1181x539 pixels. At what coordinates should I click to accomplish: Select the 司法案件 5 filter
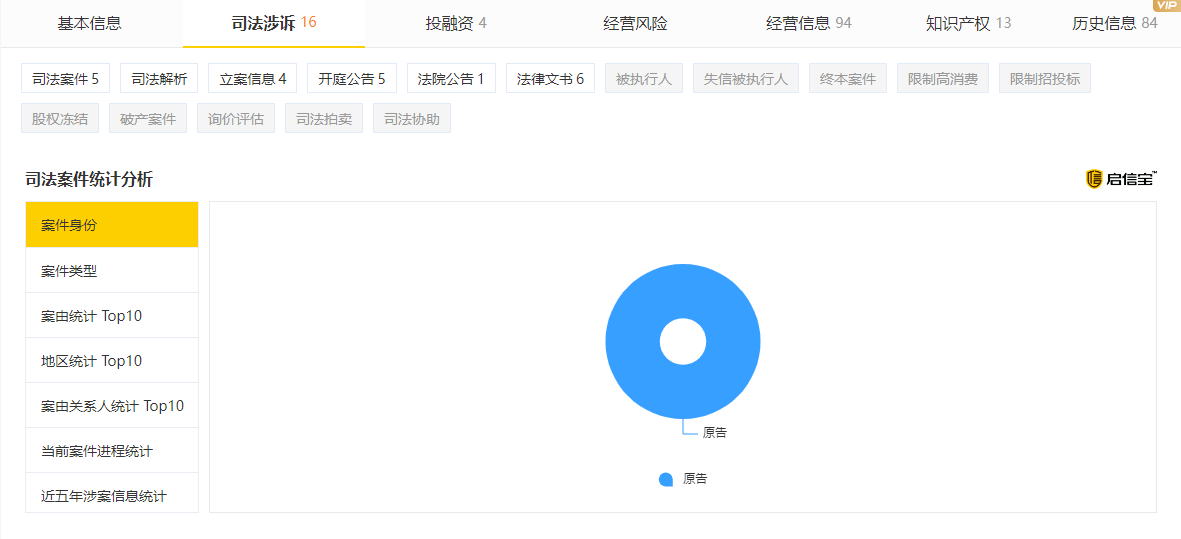[65, 79]
